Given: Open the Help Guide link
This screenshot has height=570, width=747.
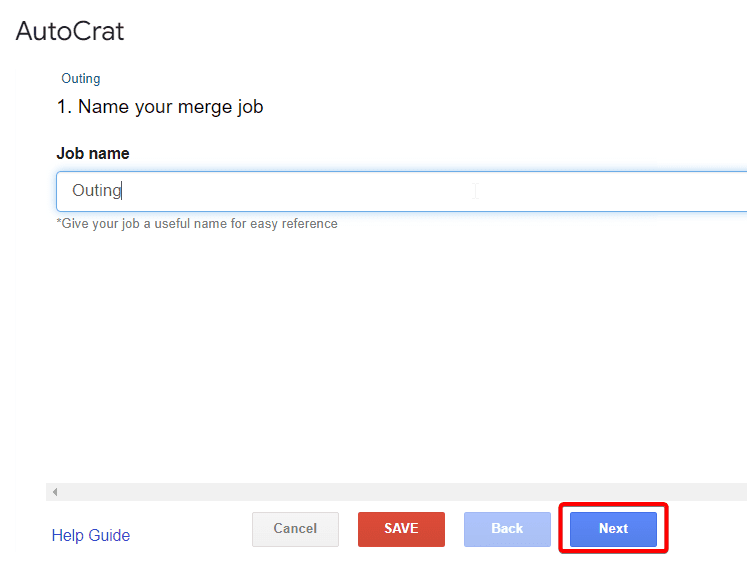Looking at the screenshot, I should point(91,535).
